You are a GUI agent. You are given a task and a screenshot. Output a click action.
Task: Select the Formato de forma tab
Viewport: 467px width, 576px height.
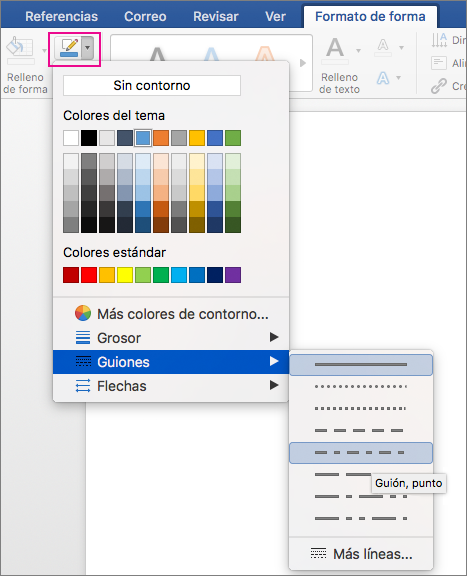coord(370,17)
